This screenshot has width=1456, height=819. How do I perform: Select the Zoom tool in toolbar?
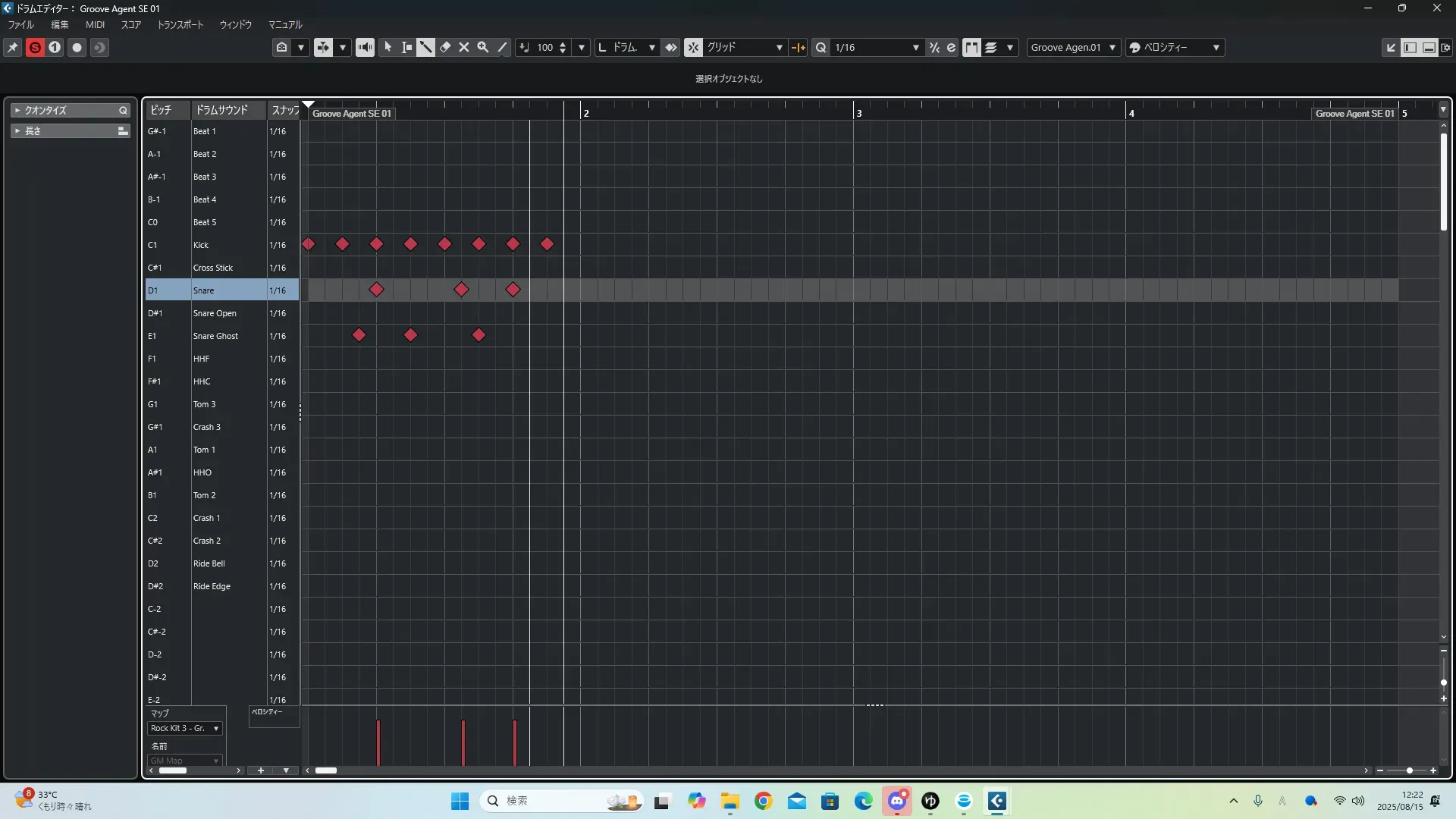click(x=483, y=47)
